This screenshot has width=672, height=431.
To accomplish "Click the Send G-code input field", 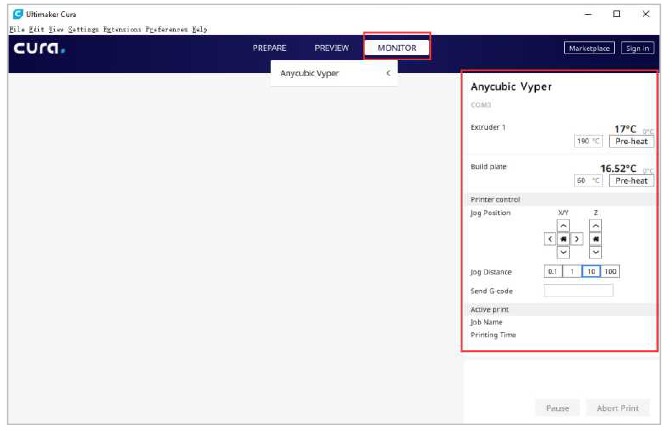I will point(579,290).
